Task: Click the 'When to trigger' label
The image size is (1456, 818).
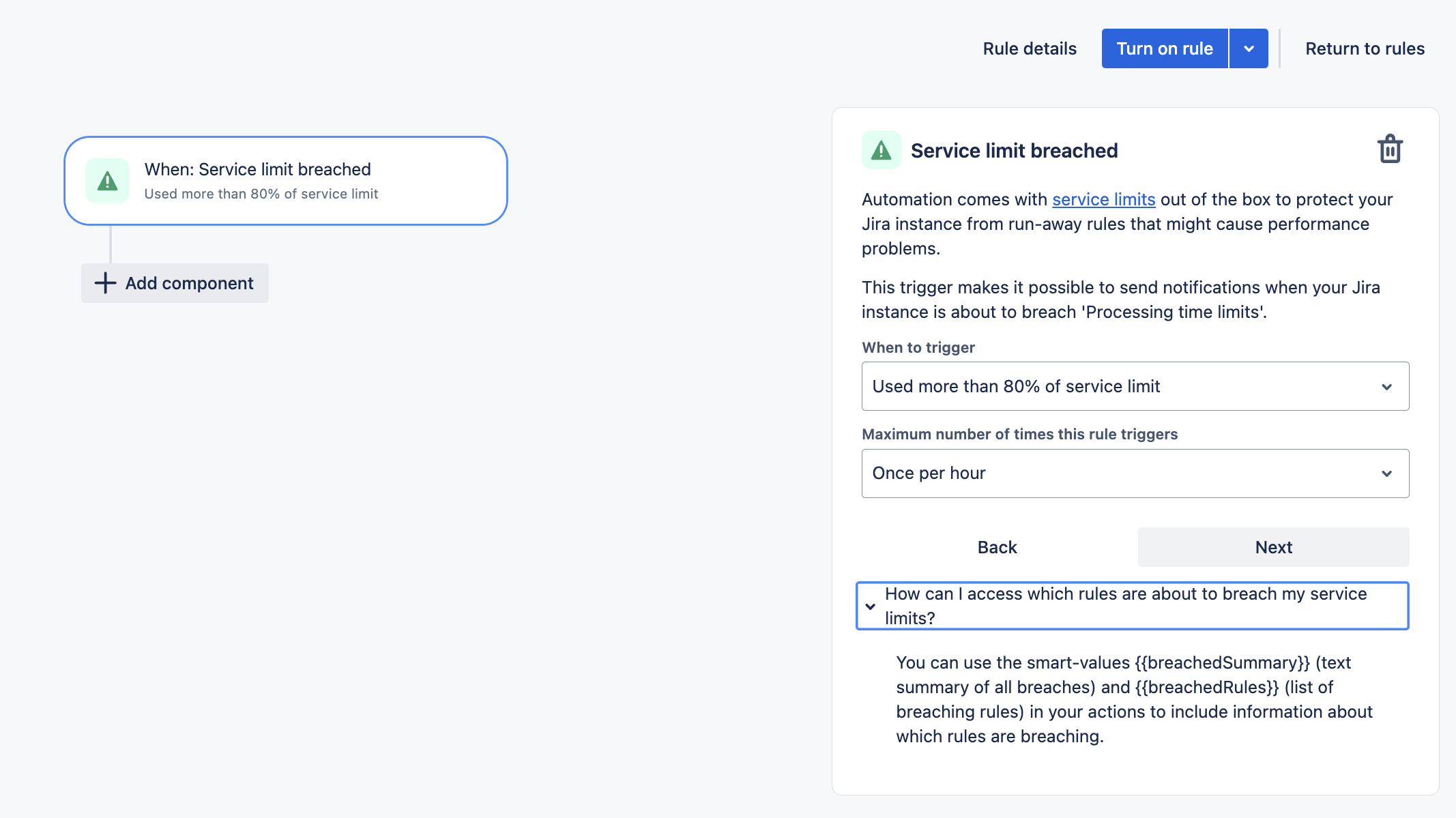Action: coord(918,347)
